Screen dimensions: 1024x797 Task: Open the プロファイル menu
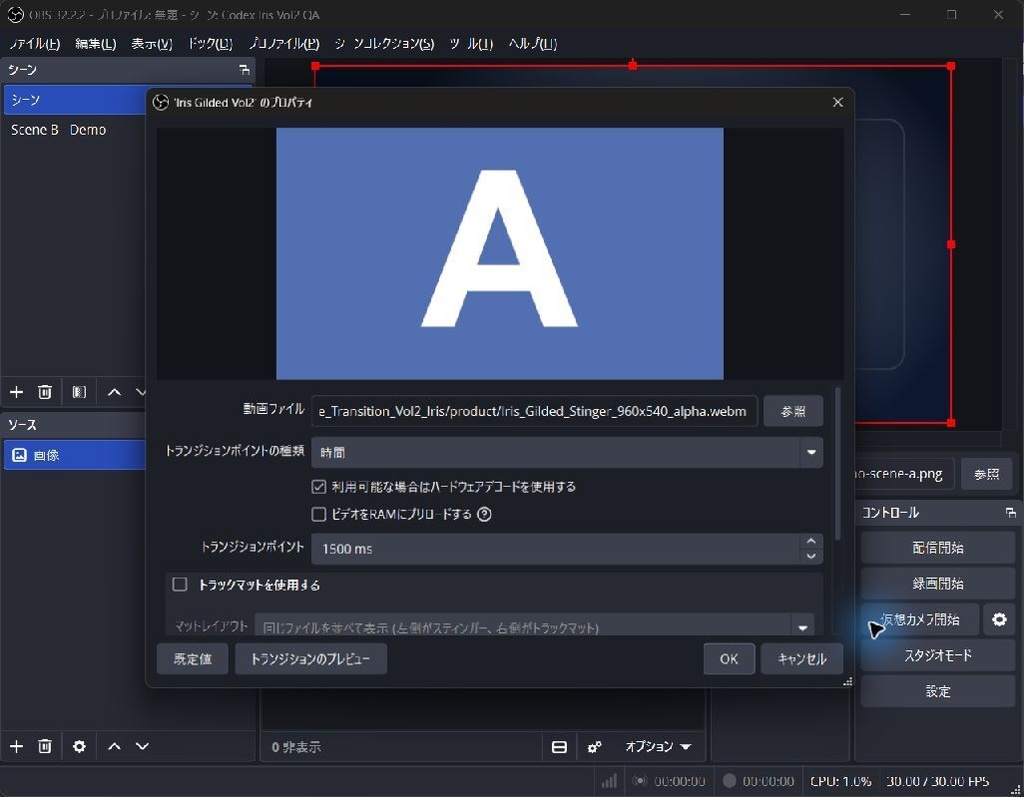[284, 44]
